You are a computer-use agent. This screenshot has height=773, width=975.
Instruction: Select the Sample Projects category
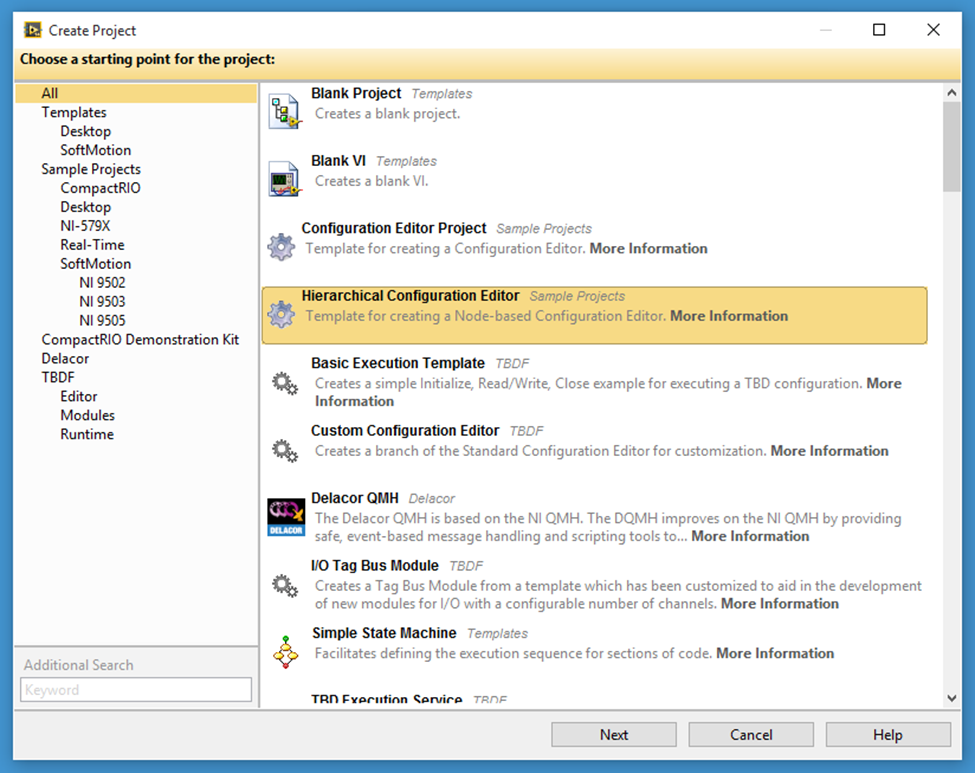tap(91, 169)
